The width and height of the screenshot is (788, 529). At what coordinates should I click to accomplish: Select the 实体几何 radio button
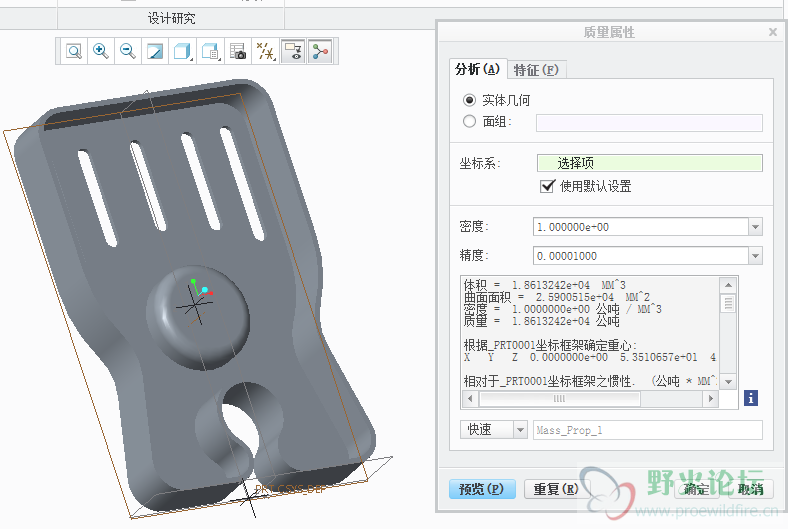pos(469,100)
